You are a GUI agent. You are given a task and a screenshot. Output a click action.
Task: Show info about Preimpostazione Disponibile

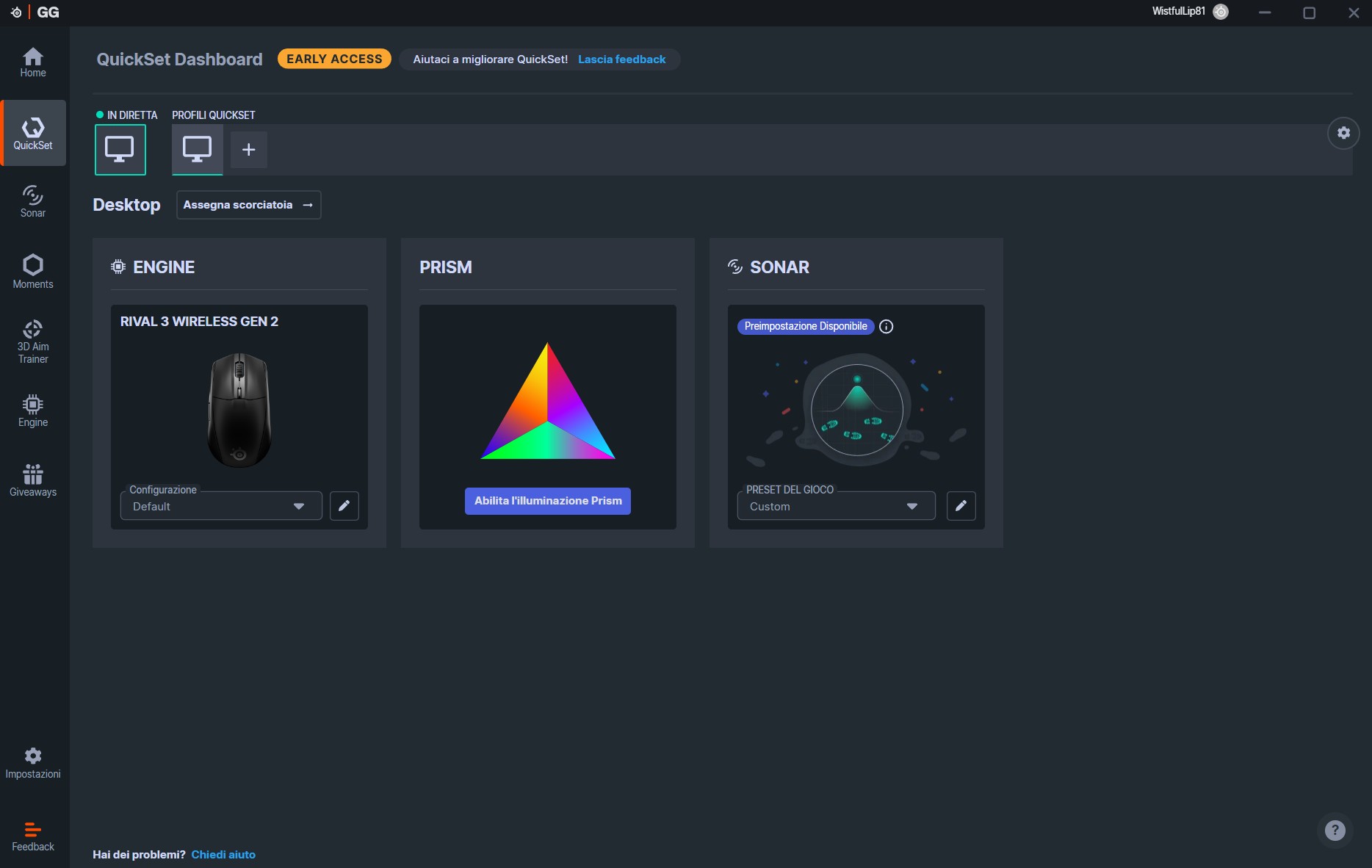pos(887,327)
